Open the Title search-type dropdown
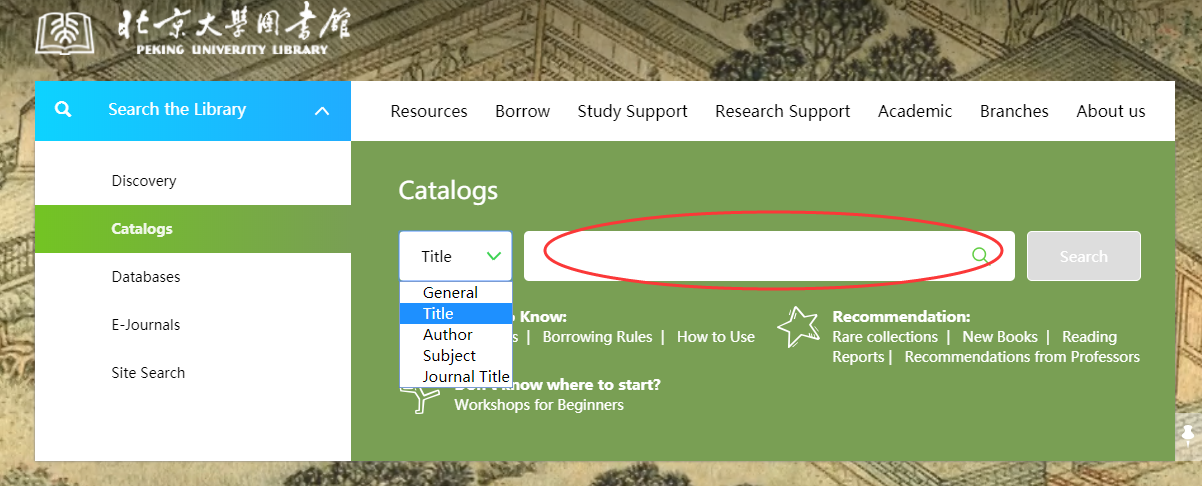The image size is (1202, 486). tap(455, 256)
